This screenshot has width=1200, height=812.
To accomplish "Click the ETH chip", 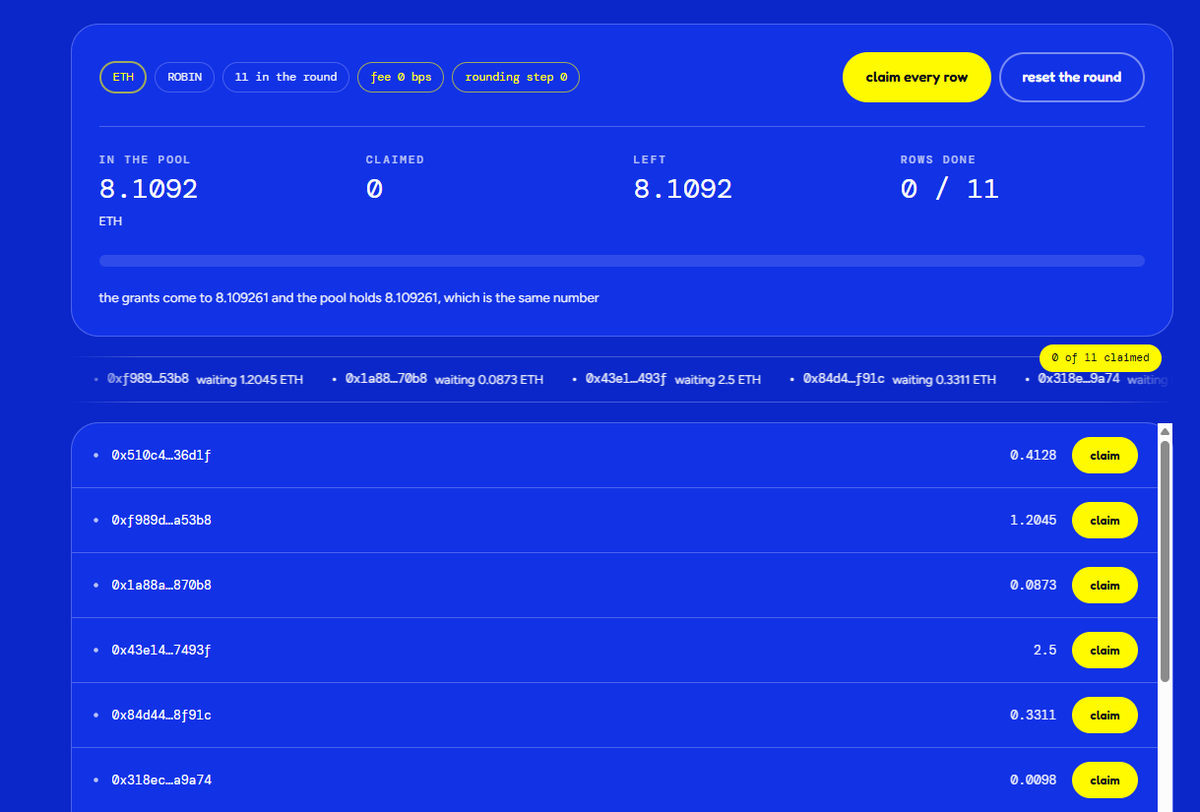I will pos(123,77).
